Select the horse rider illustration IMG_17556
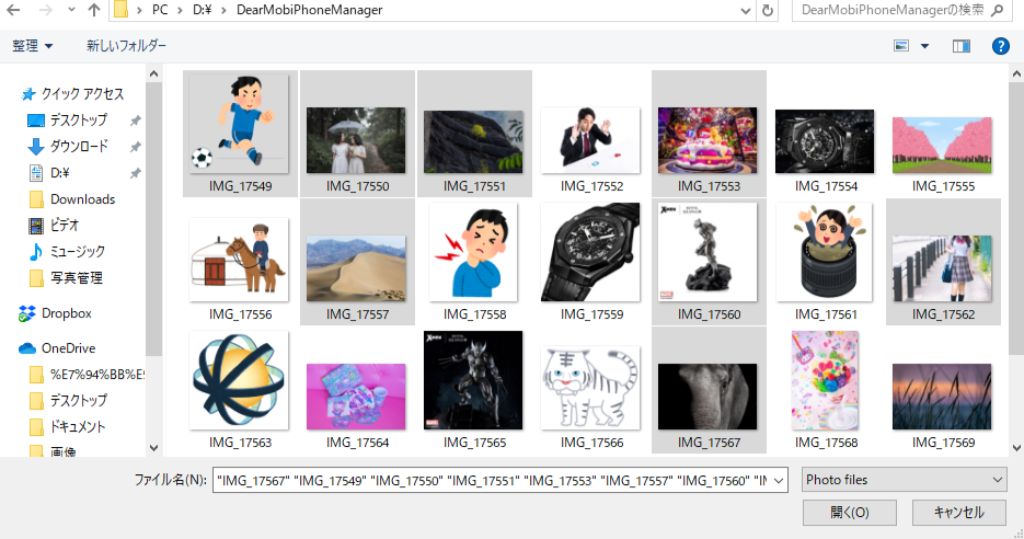Viewport: 1024px width, 539px height. pos(240,261)
